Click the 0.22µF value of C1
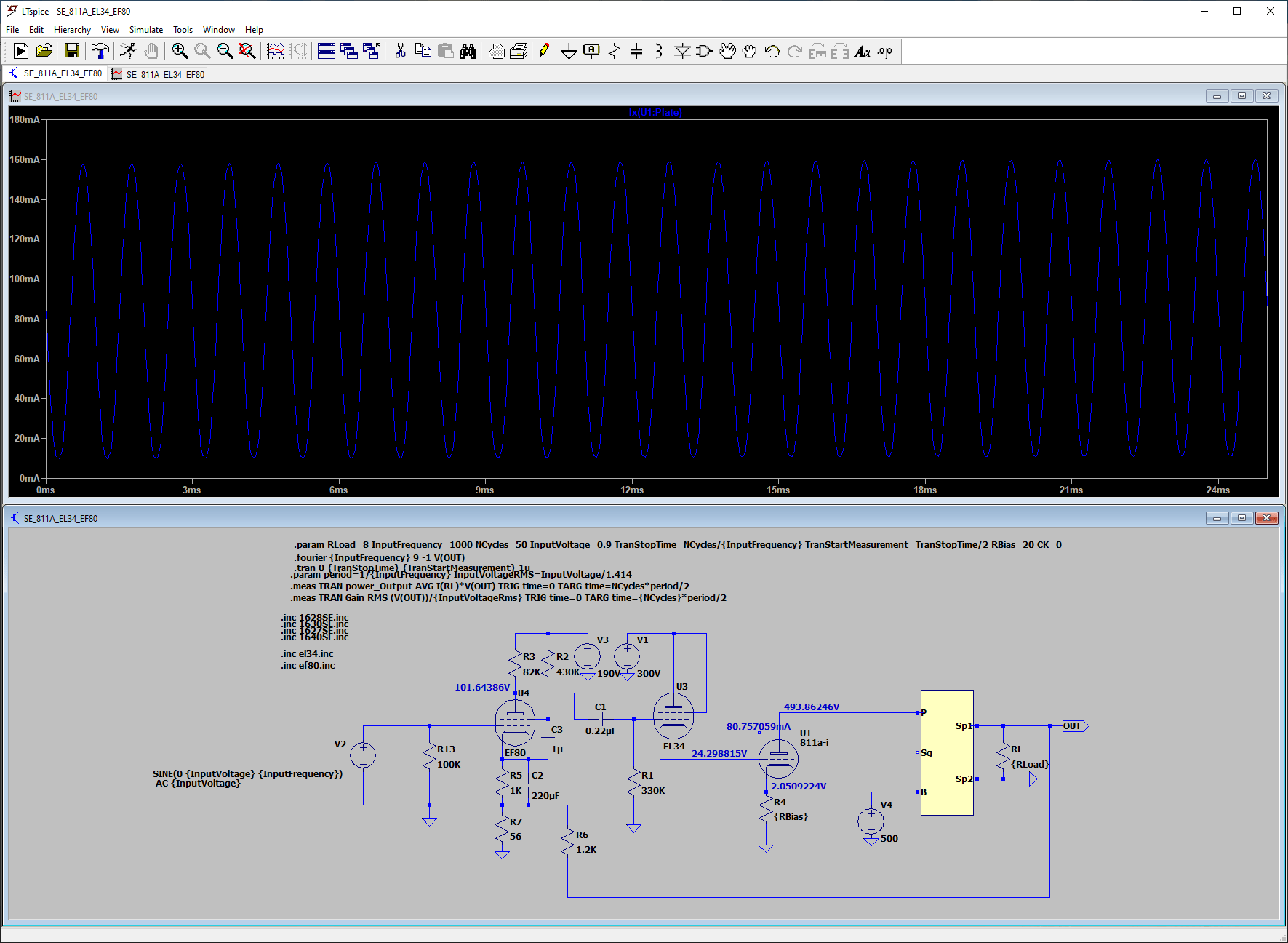 click(601, 731)
